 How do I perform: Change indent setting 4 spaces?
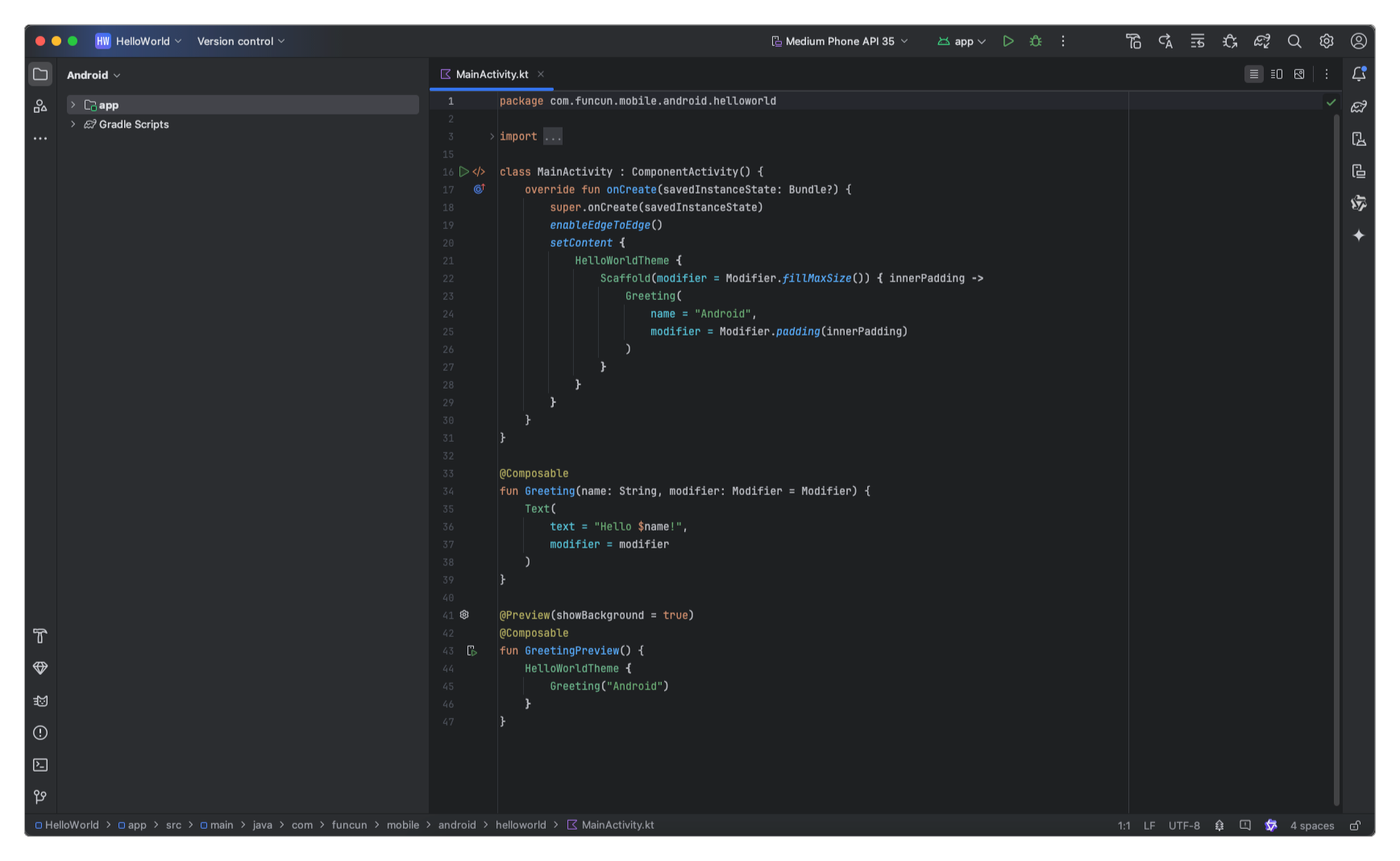click(1312, 826)
